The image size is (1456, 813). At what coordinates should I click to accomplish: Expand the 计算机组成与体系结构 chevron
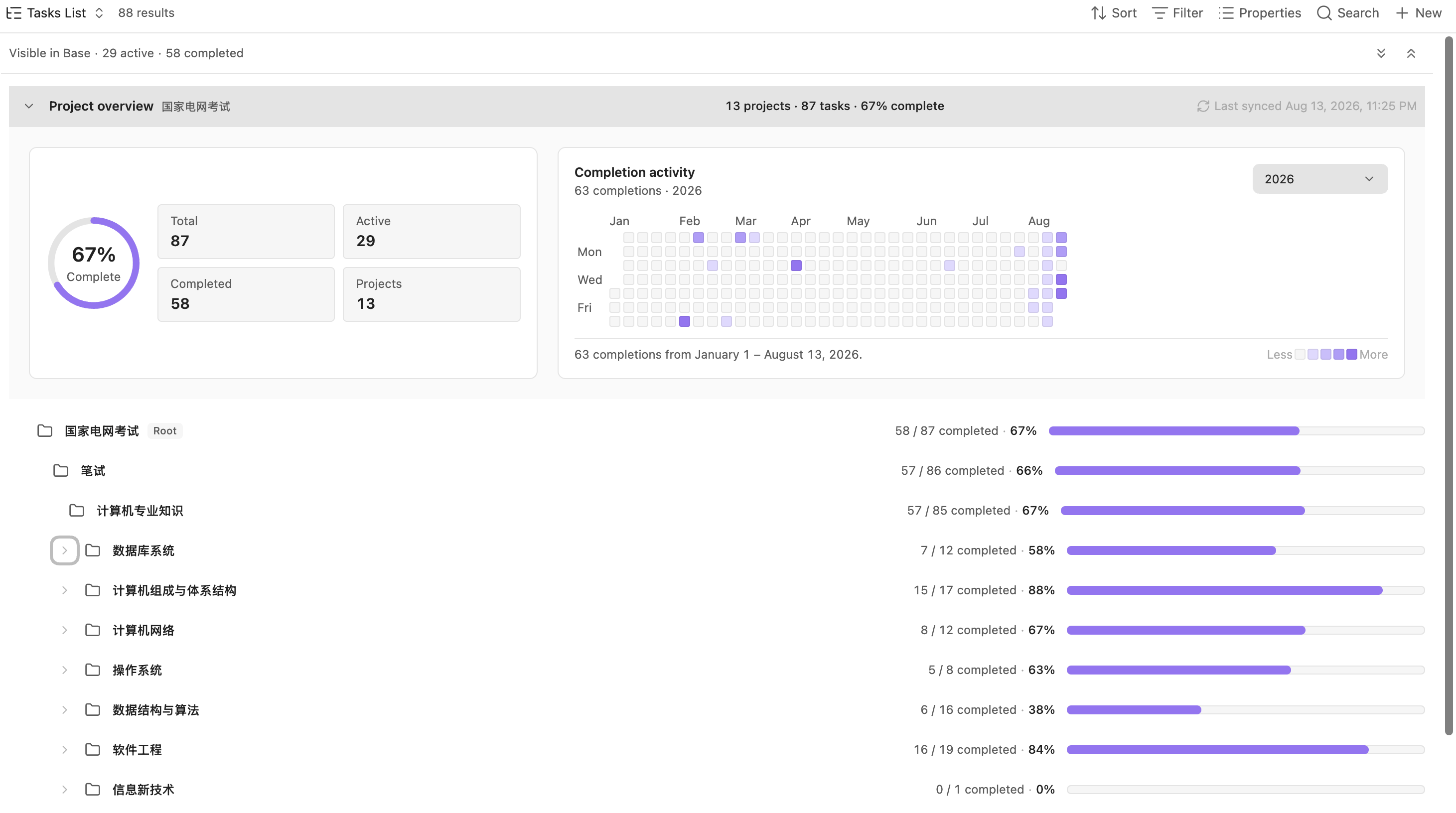[64, 590]
